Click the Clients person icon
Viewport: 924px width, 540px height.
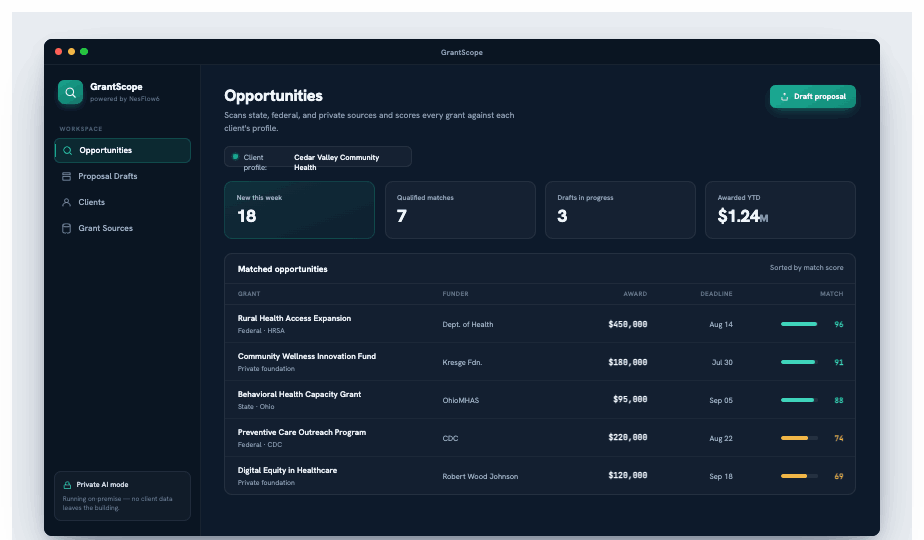pos(67,202)
